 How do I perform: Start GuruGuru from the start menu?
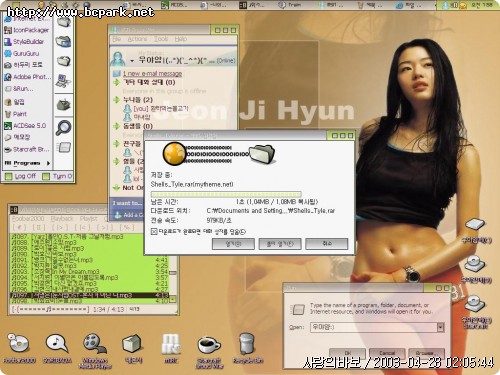point(22,53)
